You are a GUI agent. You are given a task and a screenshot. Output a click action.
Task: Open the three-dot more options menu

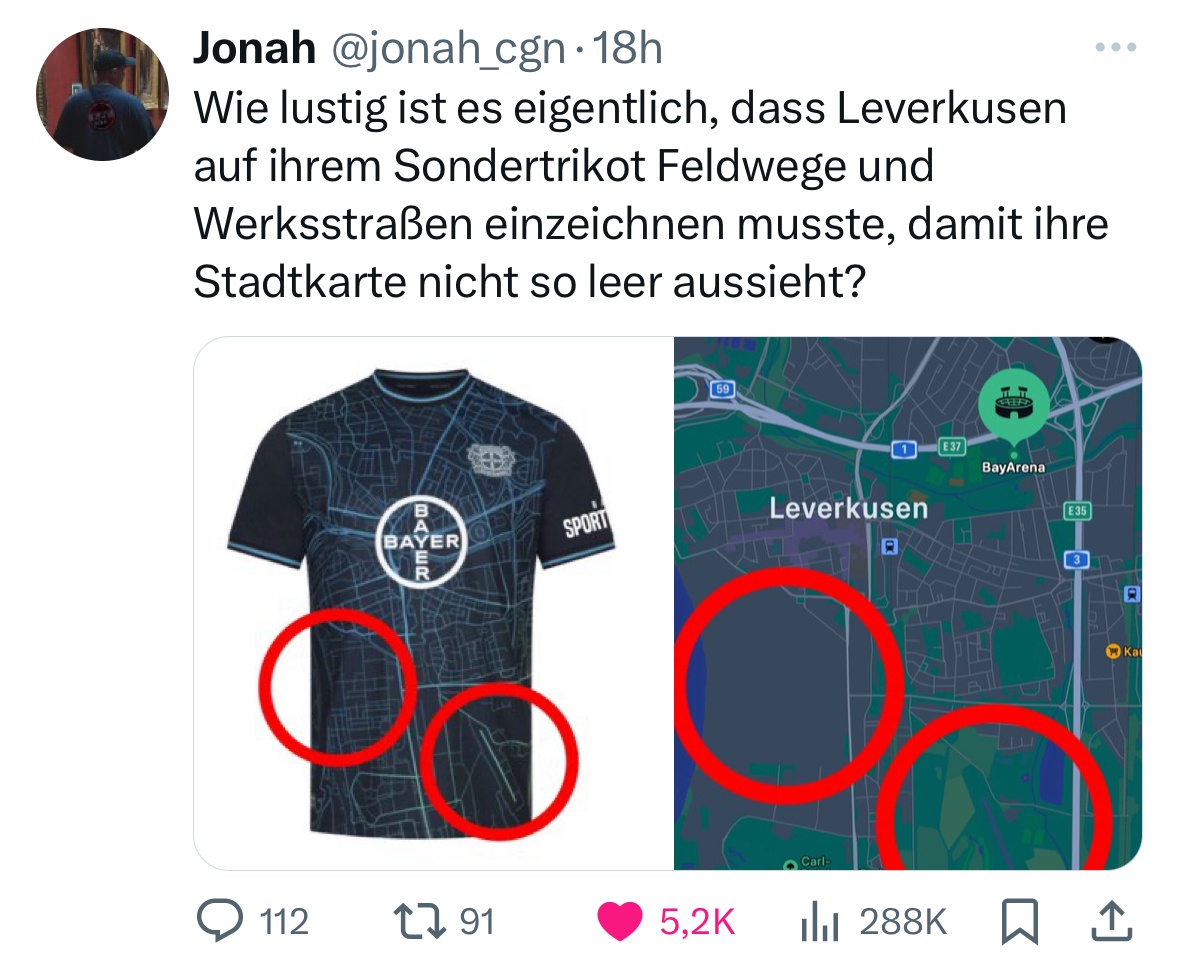[x=1116, y=47]
